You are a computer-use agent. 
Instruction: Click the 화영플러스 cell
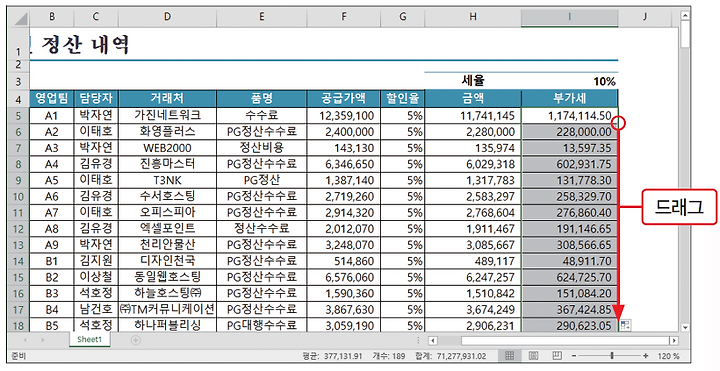(168, 132)
